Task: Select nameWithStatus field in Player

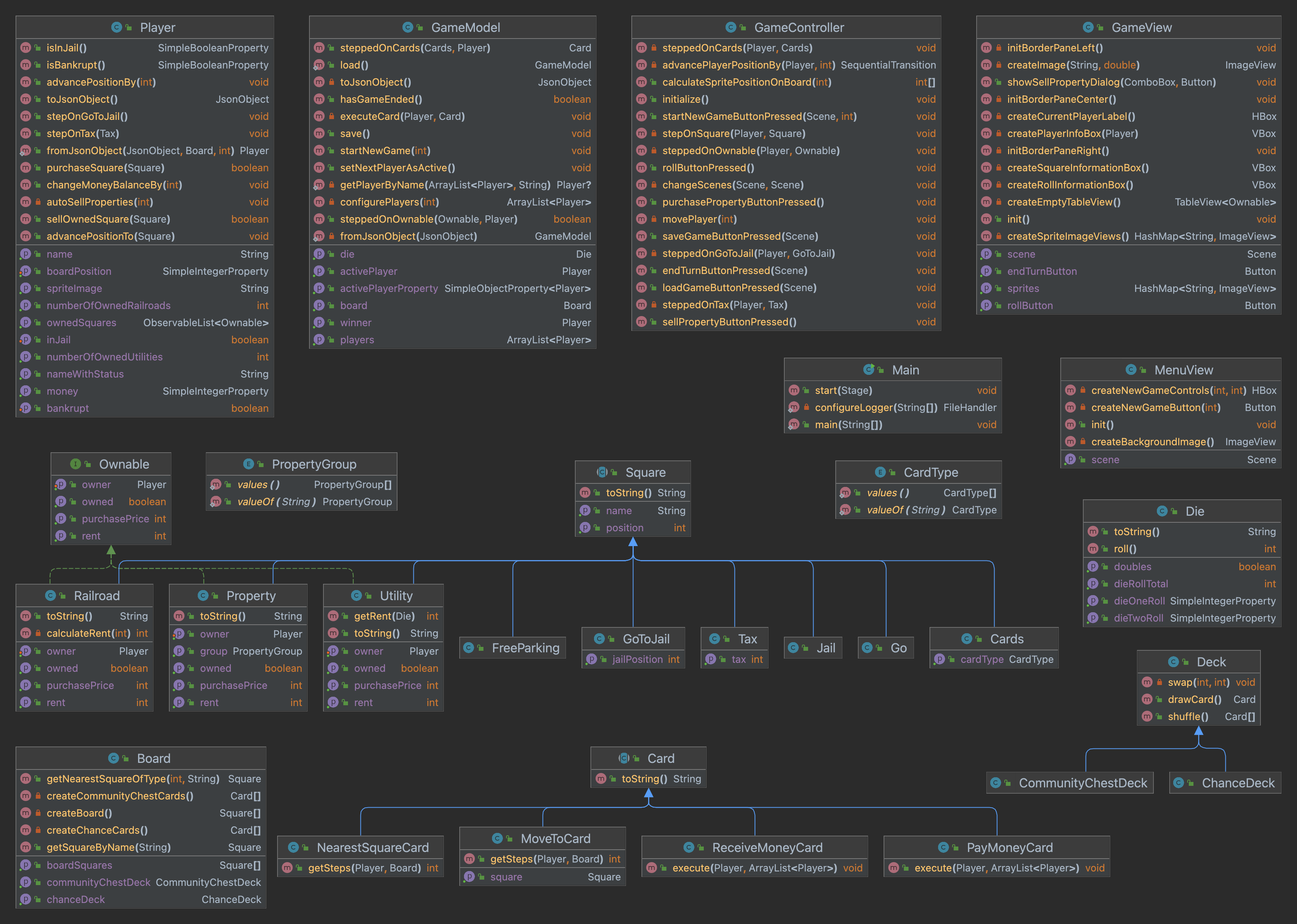Action: (x=145, y=374)
